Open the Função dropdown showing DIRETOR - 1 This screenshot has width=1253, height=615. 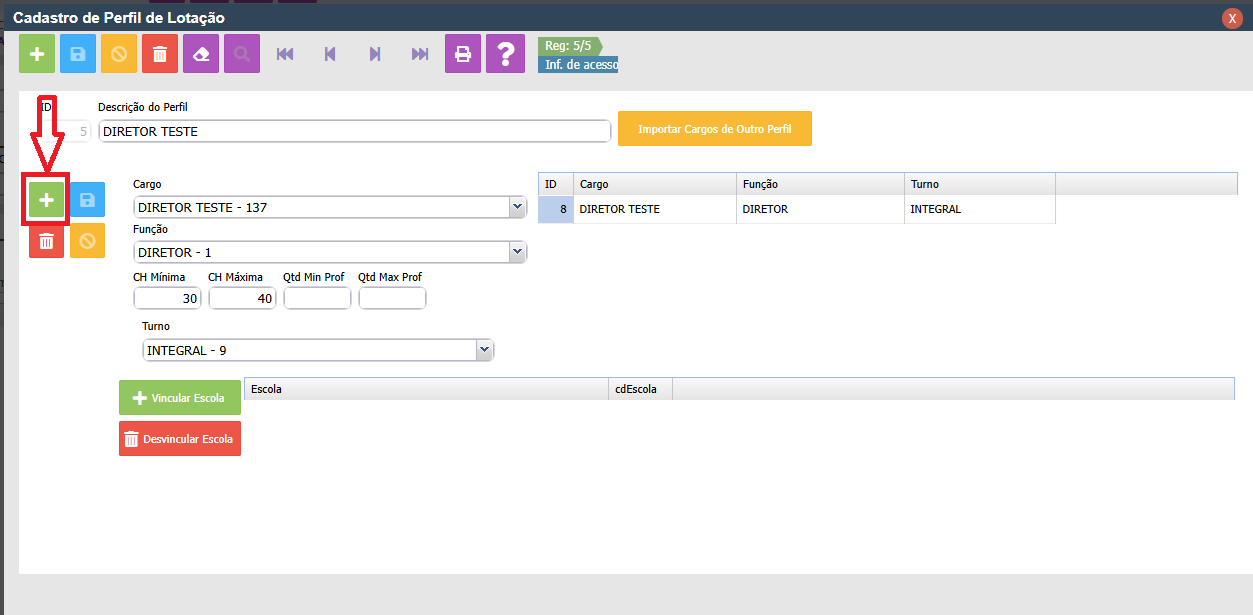click(517, 252)
